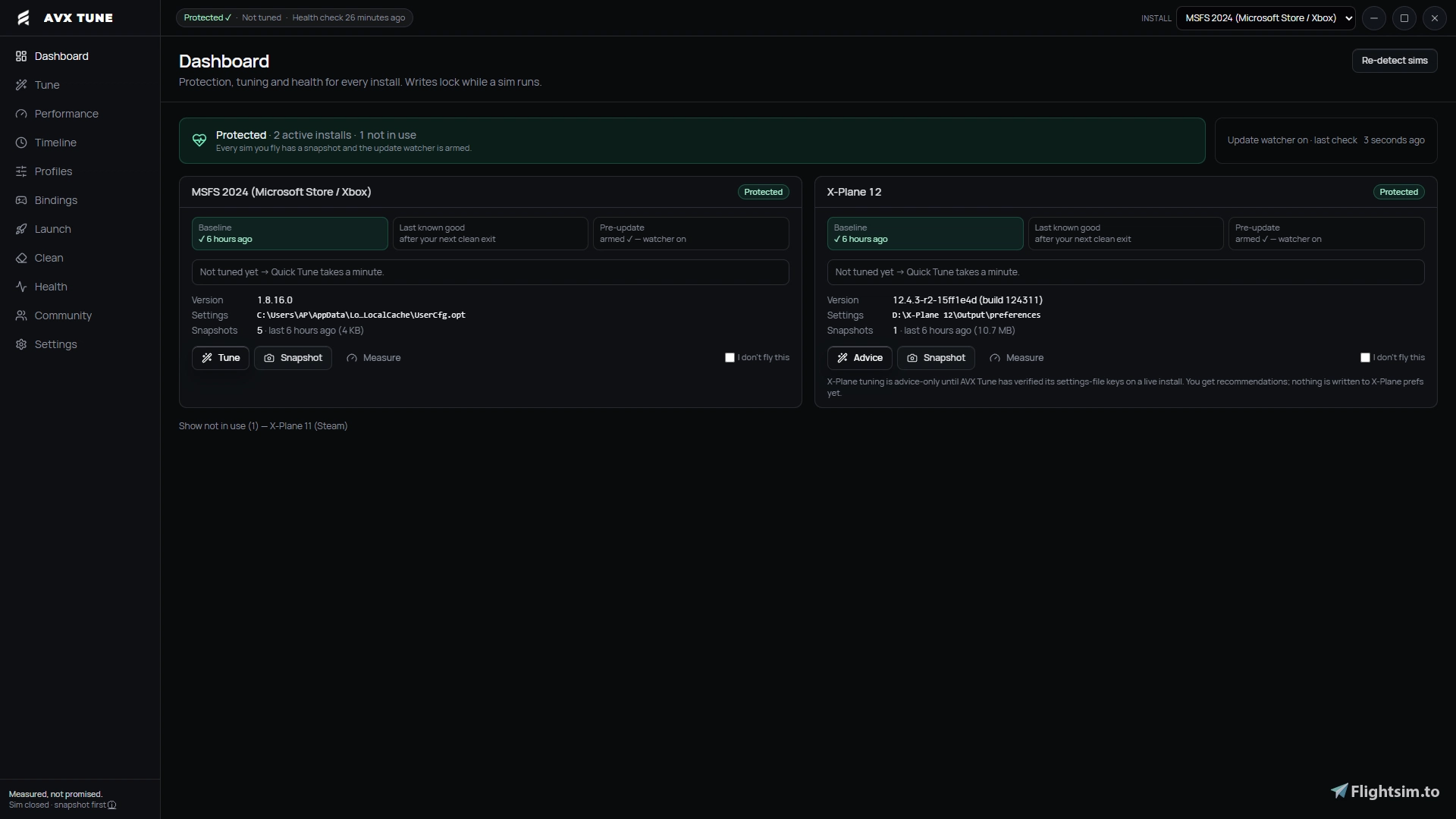This screenshot has height=819, width=1456.
Task: Go to the Timeline section
Action: click(x=55, y=143)
